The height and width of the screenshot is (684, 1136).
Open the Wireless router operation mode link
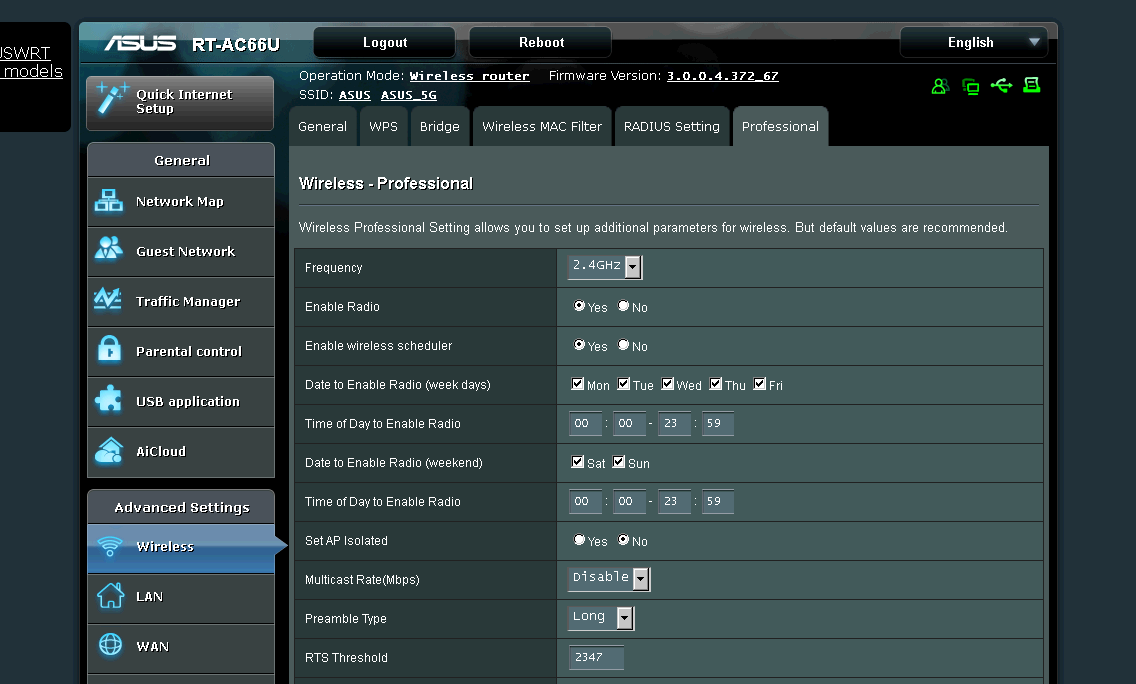[x=469, y=76]
